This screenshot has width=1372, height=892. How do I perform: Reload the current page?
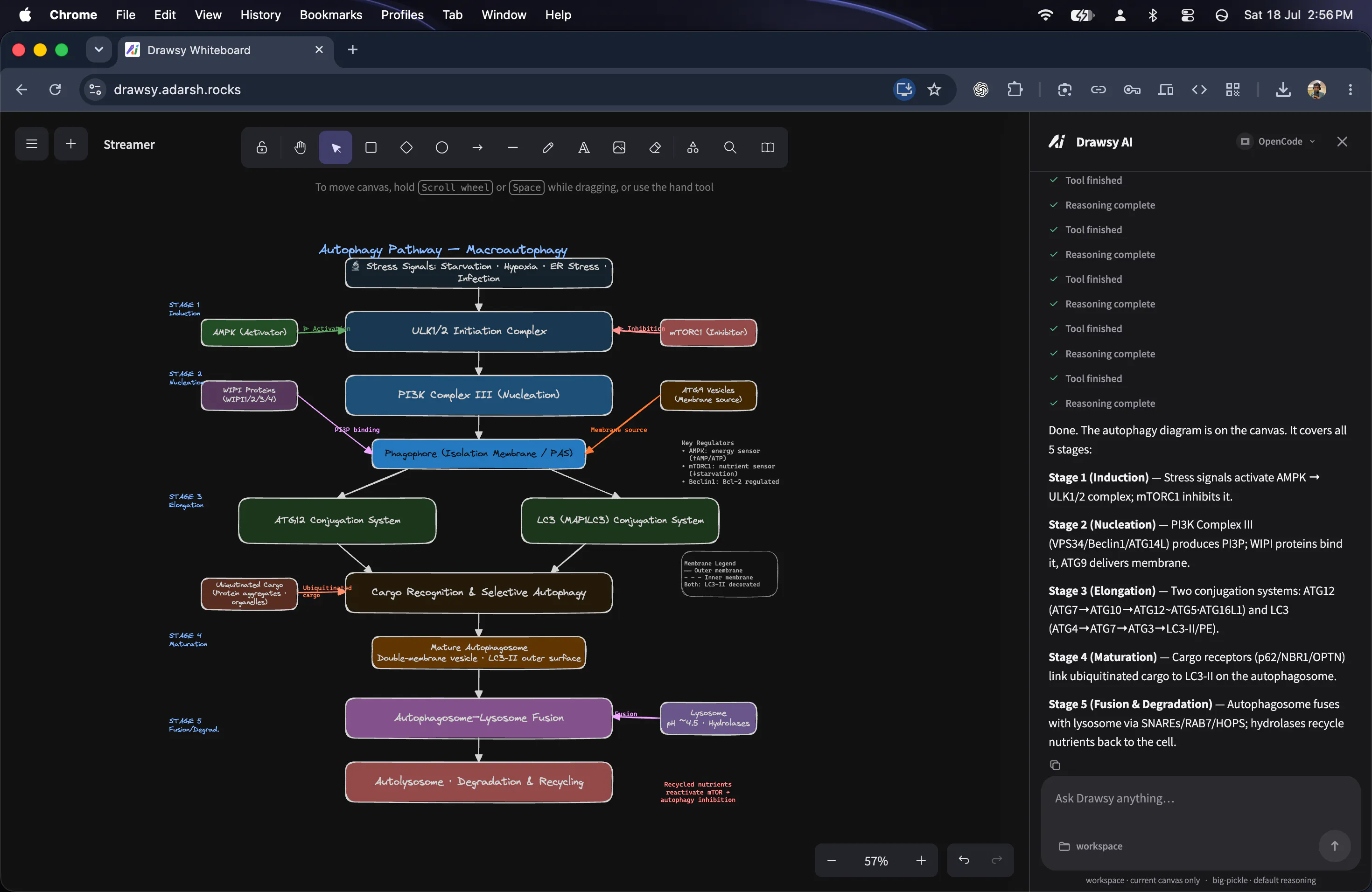click(55, 89)
